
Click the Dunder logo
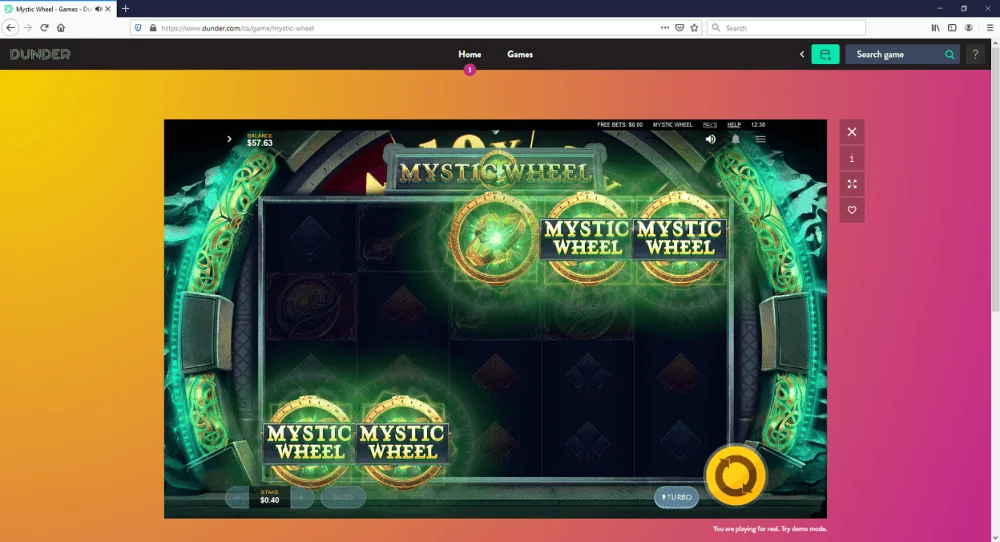pyautogui.click(x=40, y=54)
